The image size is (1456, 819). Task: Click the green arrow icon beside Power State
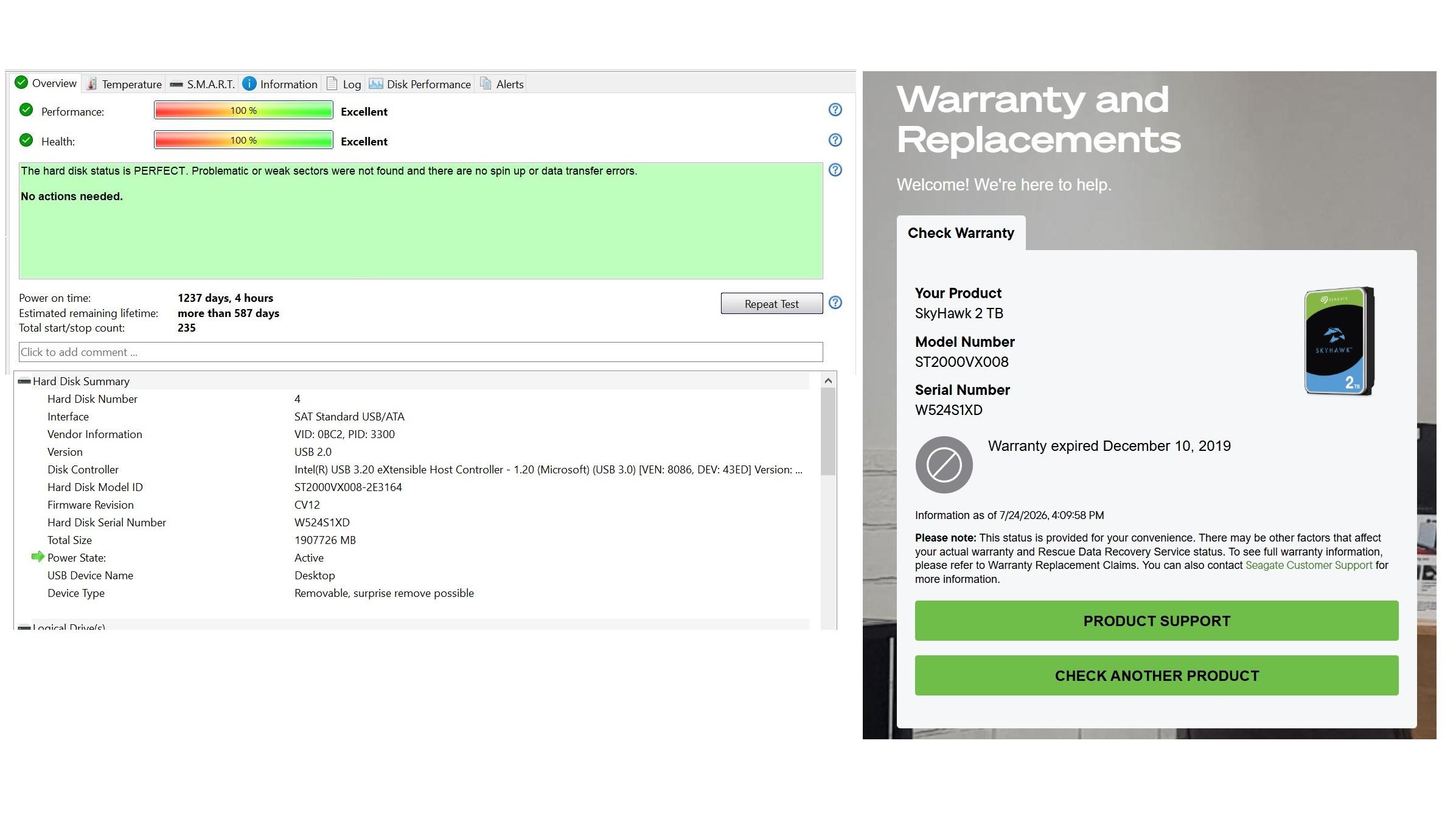[38, 556]
